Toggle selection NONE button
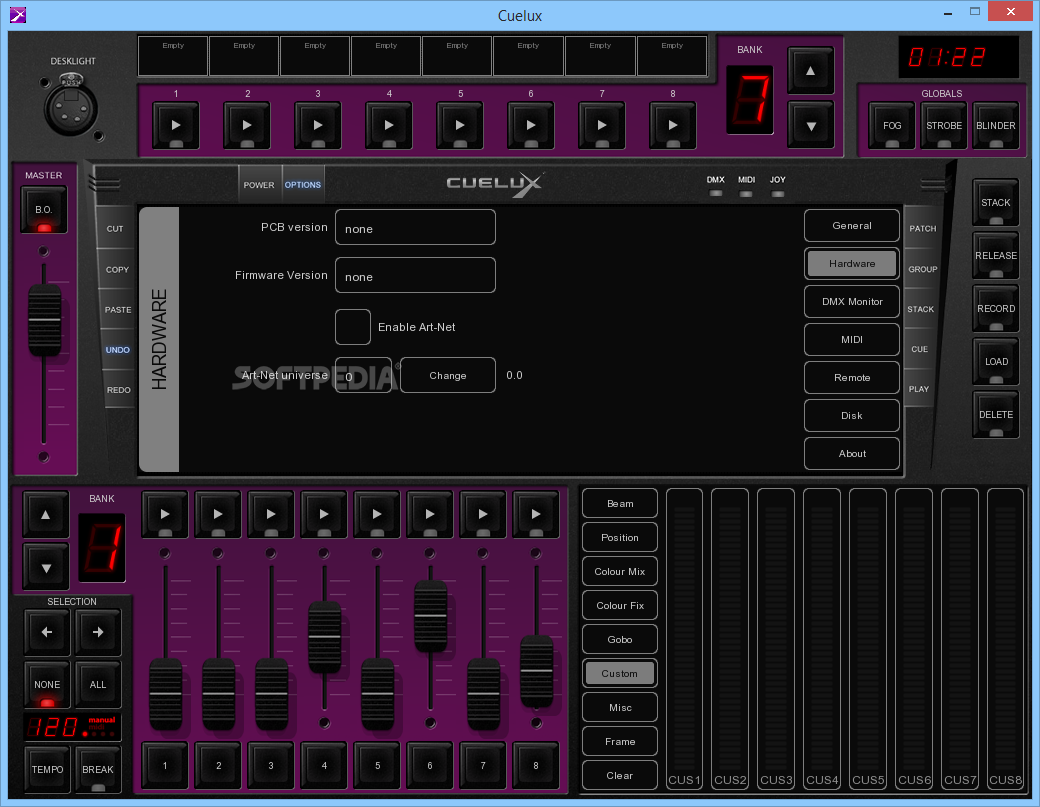Screen dimensions: 1040x807 coord(46,684)
